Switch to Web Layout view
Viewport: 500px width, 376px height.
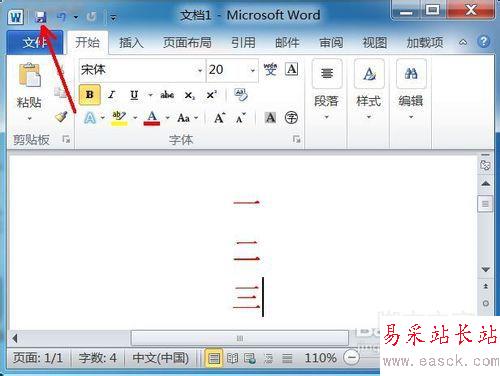point(250,359)
